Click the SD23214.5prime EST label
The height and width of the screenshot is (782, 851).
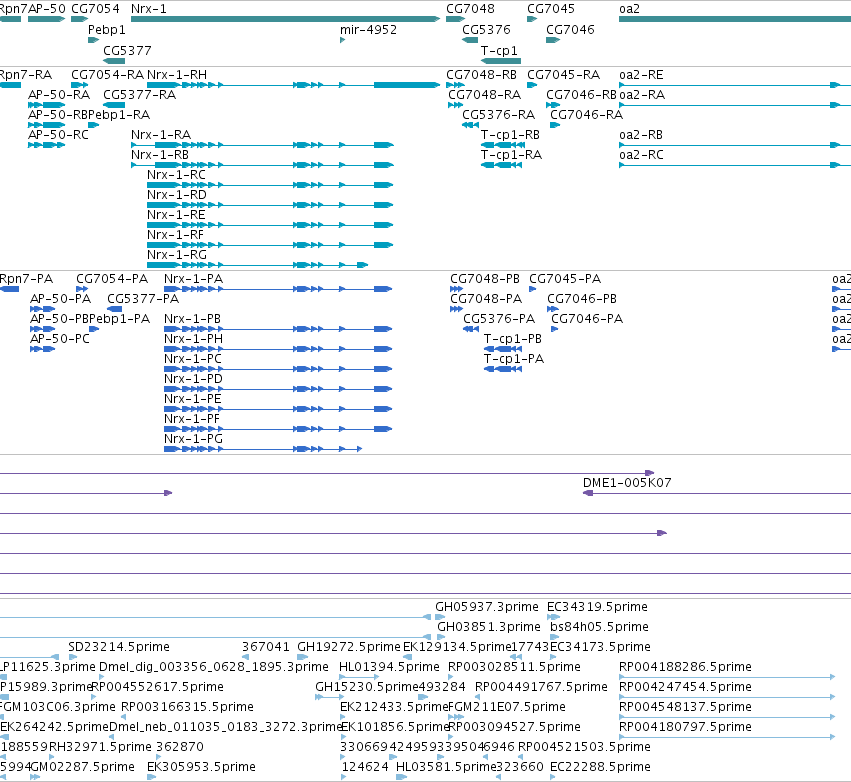119,647
